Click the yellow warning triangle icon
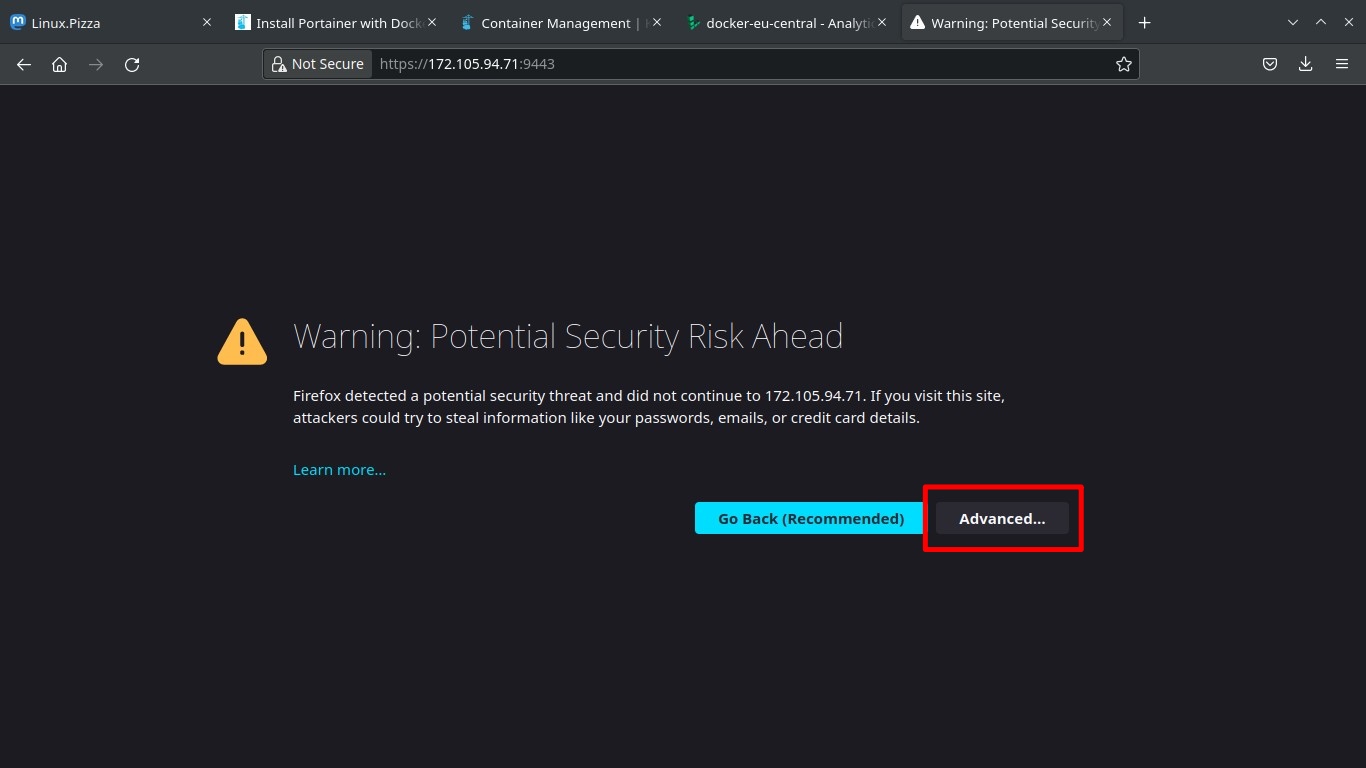 click(x=242, y=341)
